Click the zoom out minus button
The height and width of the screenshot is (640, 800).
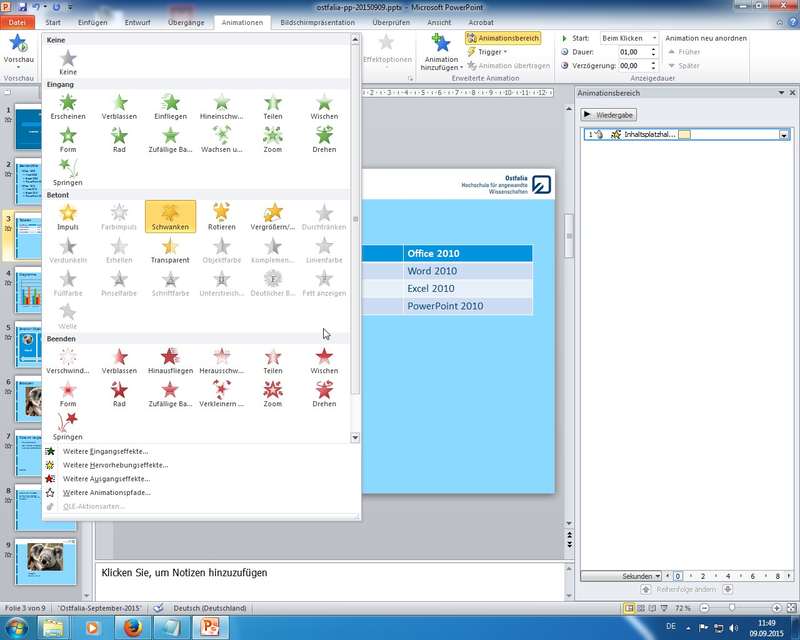pyautogui.click(x=705, y=608)
